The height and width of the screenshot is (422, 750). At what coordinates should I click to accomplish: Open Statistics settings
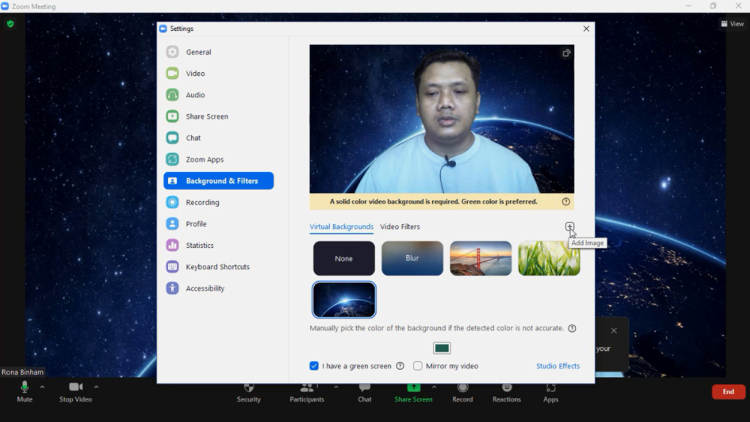[219, 245]
